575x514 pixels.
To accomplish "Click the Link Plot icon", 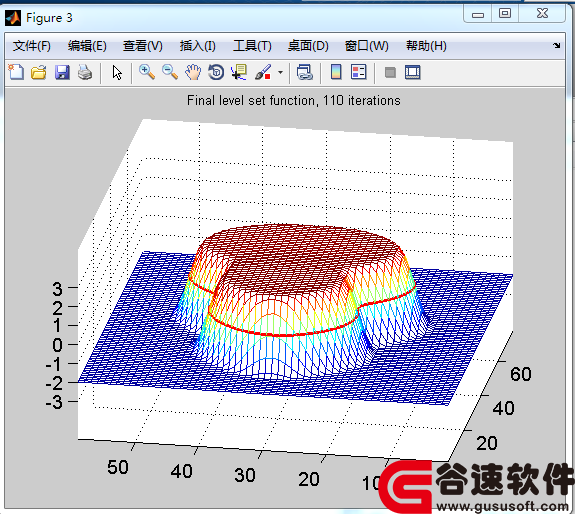I will (x=305, y=72).
